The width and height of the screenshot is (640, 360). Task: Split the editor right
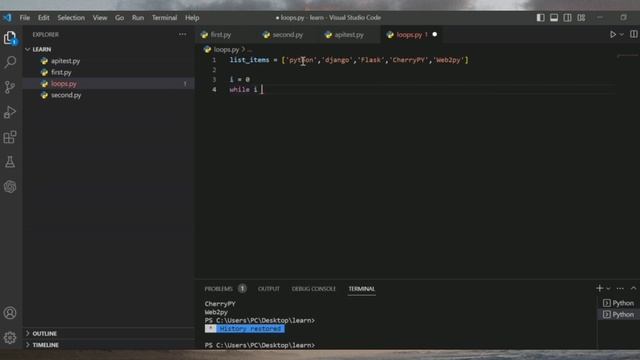(633, 35)
